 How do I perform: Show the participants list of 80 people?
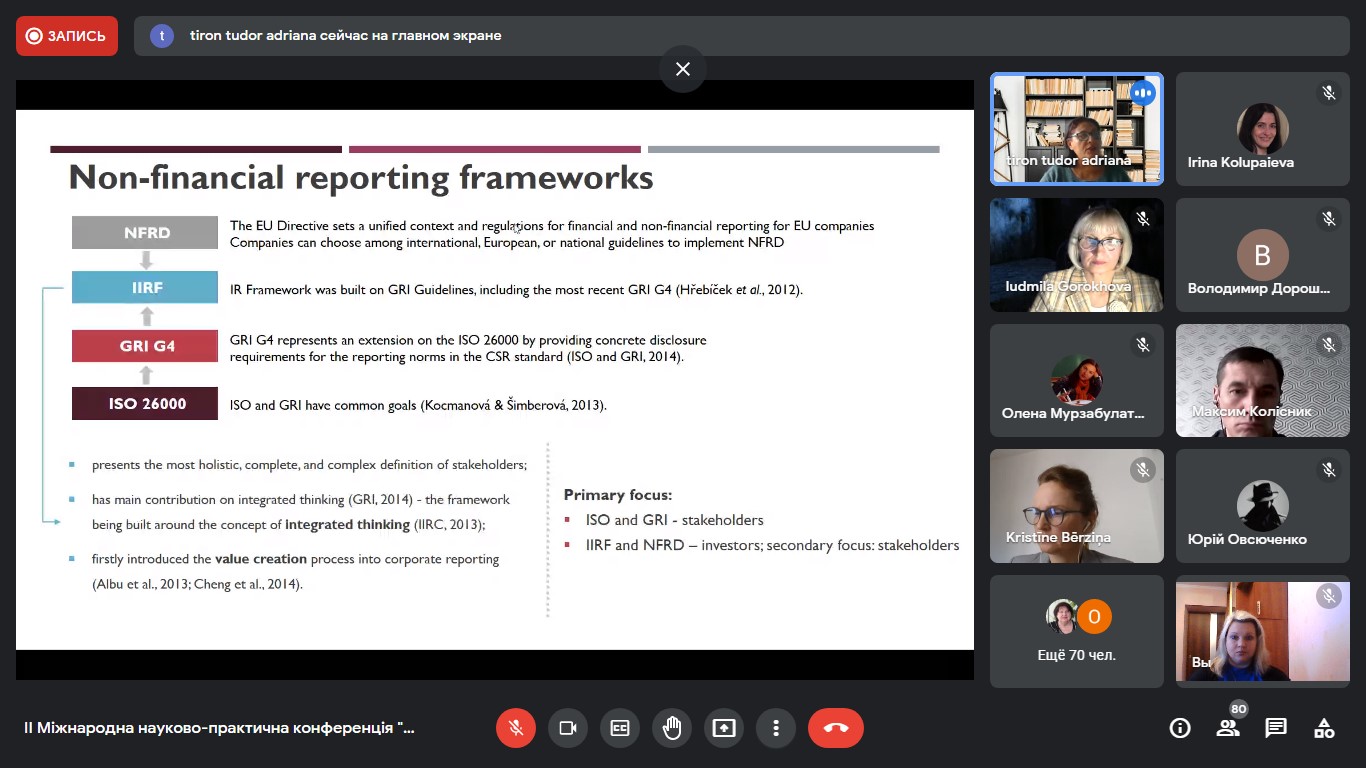coord(1228,728)
